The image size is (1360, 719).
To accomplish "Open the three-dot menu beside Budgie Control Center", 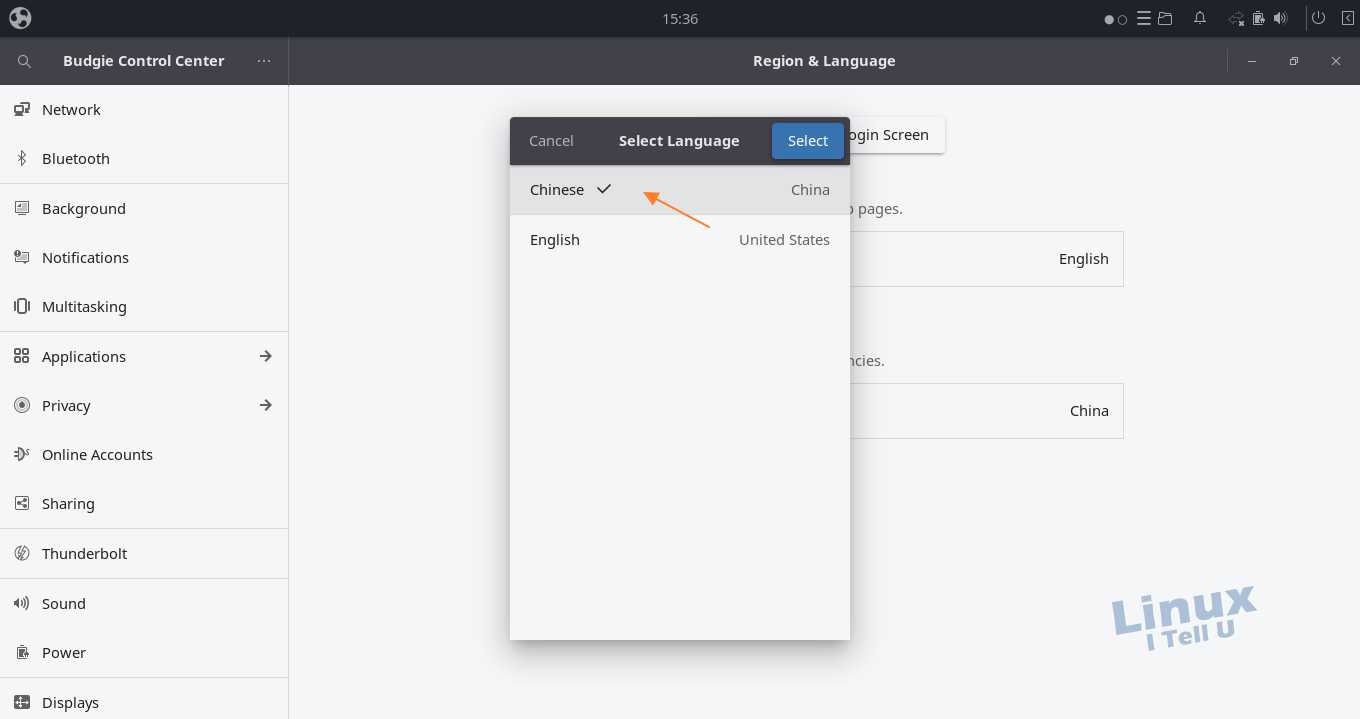I will [x=264, y=61].
